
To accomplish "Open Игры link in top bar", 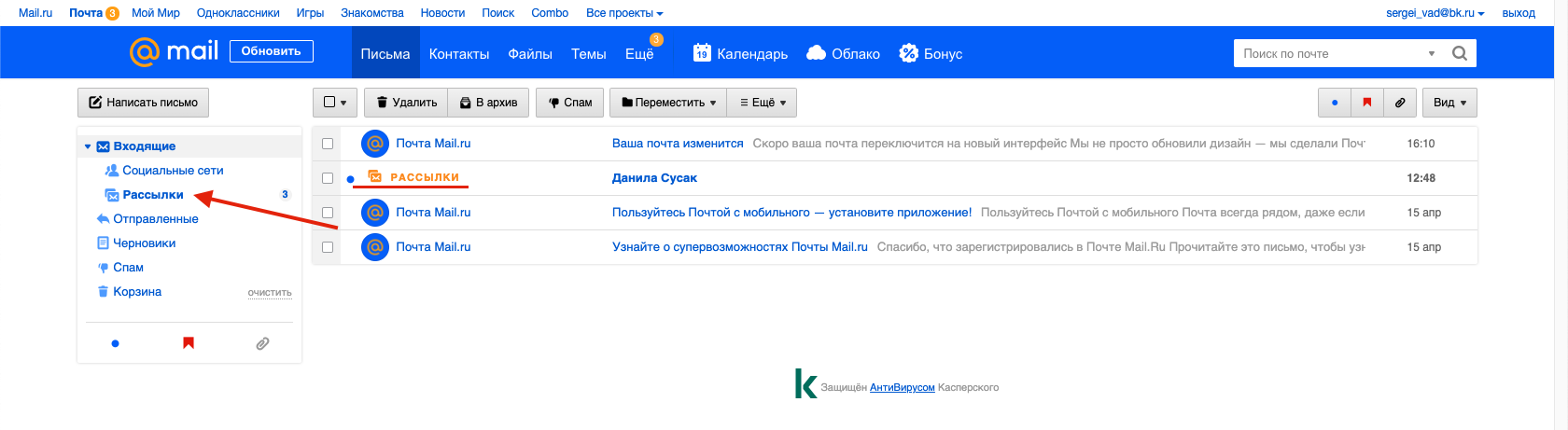I will coord(310,13).
